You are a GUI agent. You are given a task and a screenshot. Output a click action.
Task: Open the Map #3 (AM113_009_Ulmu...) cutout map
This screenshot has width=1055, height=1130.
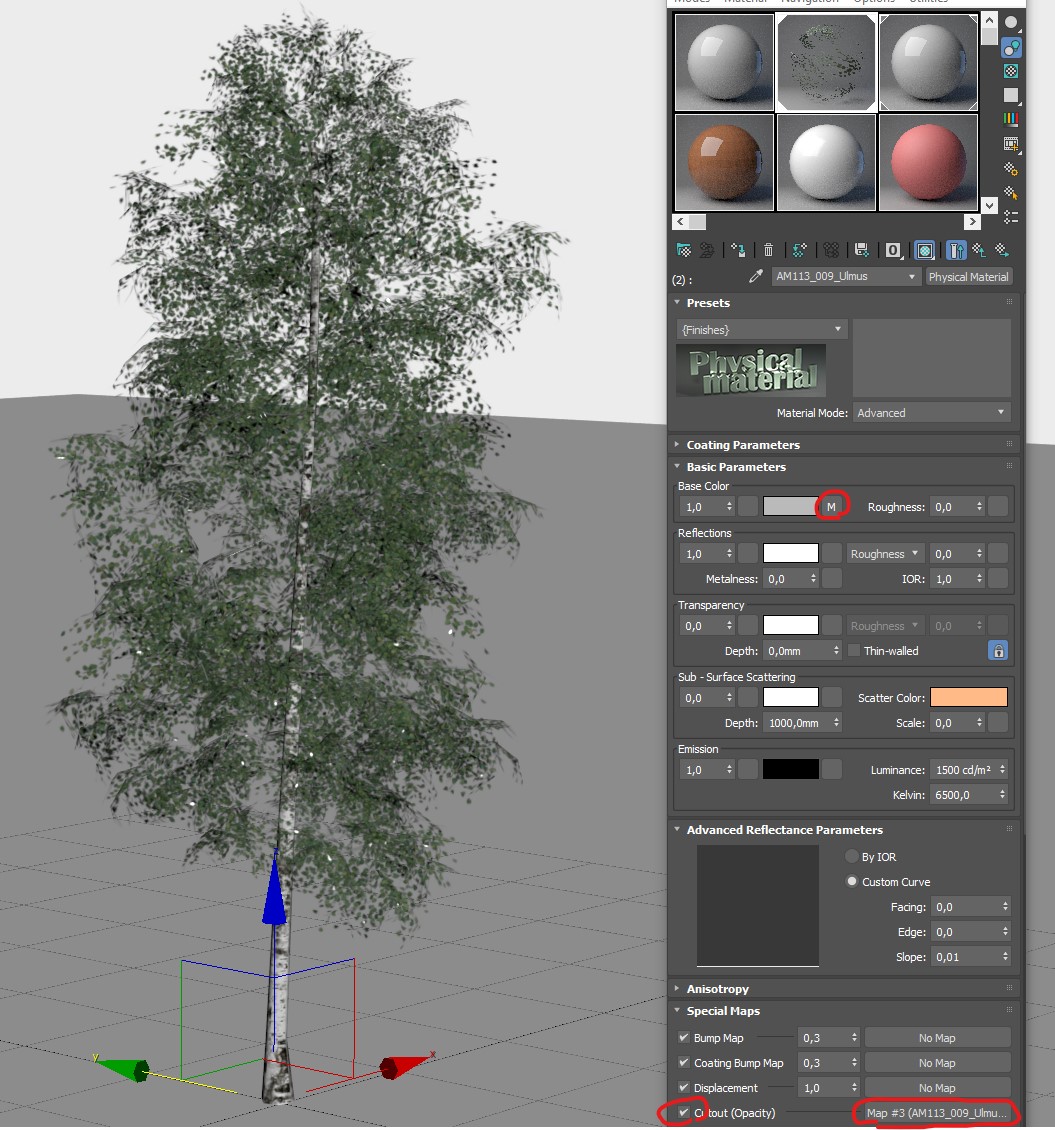(x=937, y=1113)
